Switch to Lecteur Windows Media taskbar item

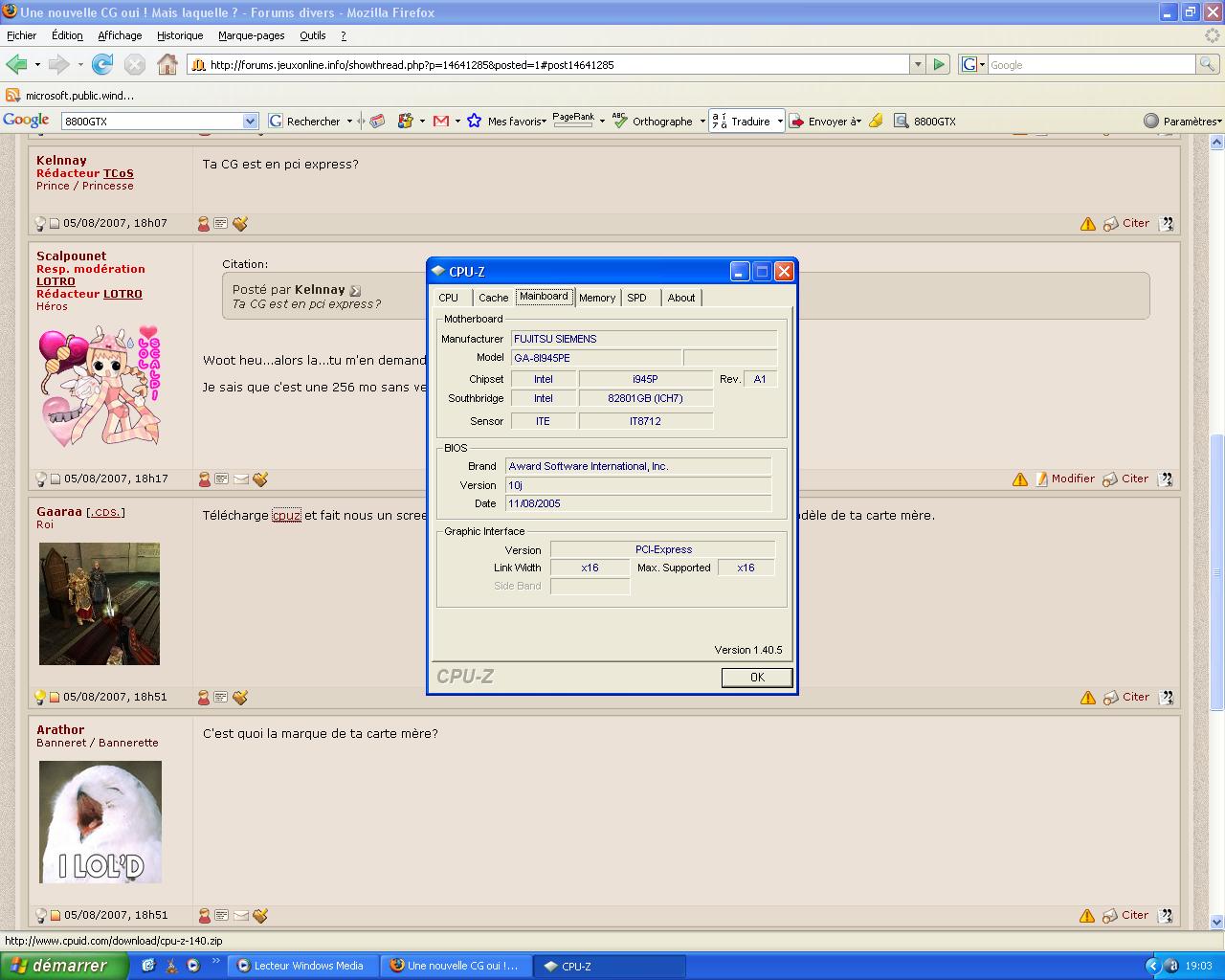point(303,966)
